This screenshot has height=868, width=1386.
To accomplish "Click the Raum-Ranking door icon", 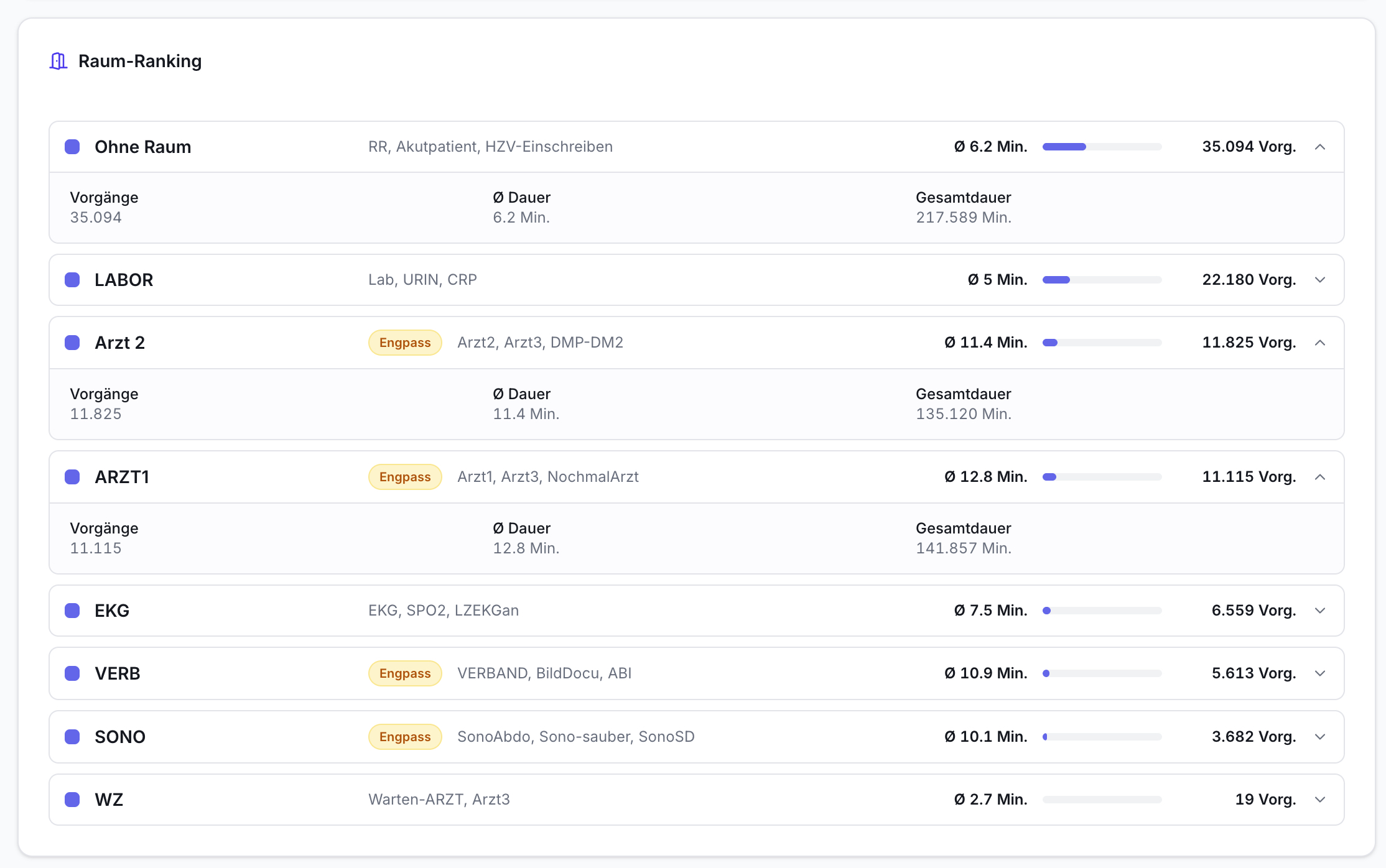I will pos(58,61).
